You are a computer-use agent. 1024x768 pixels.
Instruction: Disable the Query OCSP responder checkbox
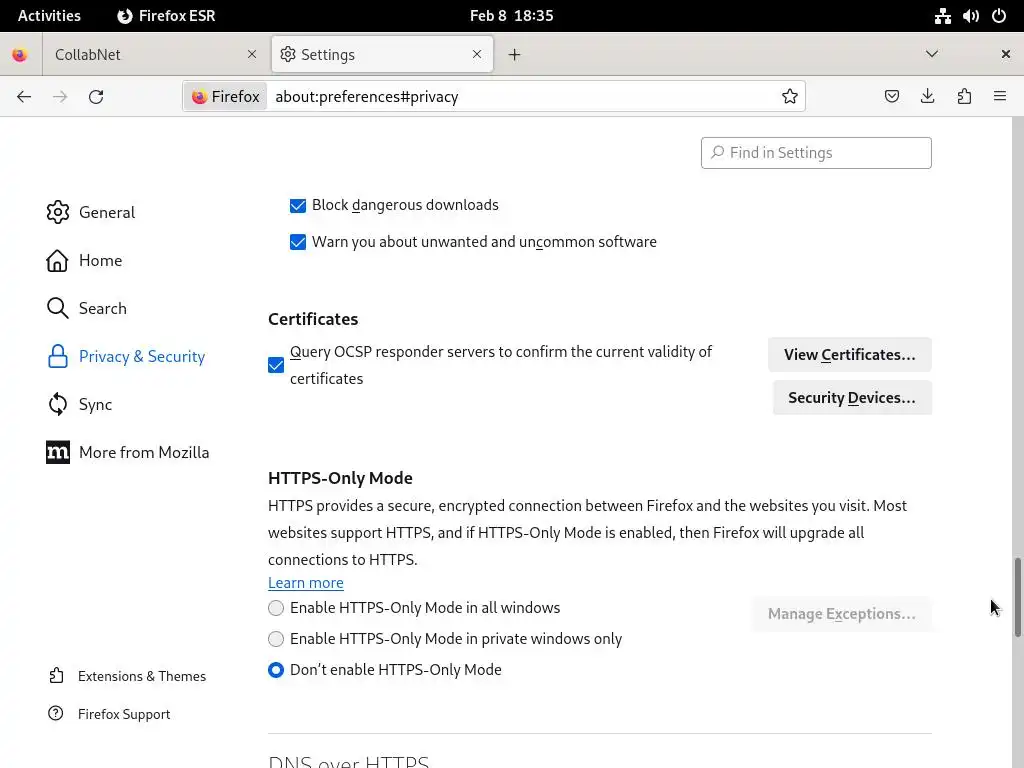[x=276, y=365]
